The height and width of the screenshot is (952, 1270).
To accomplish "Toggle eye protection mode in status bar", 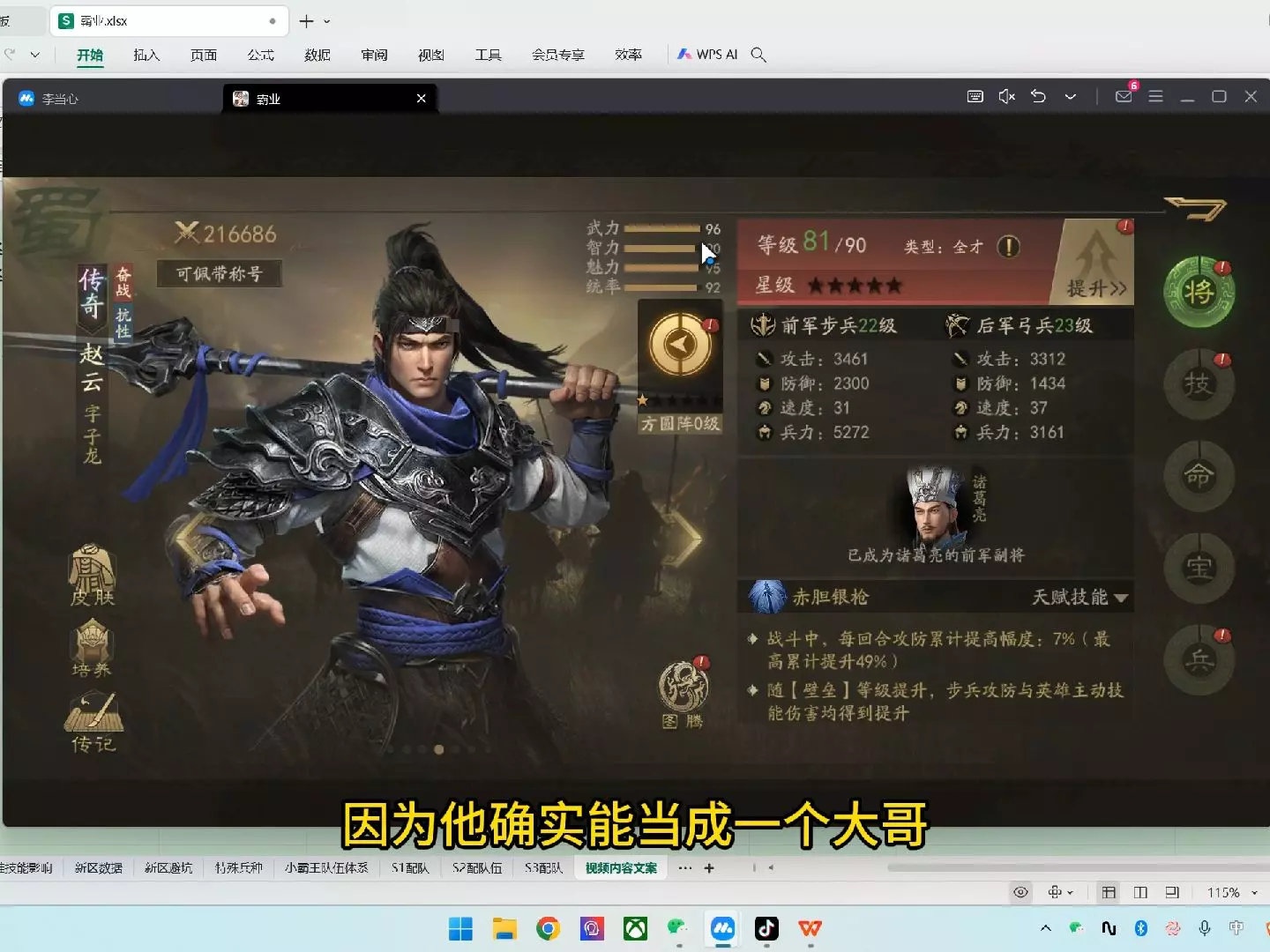I will tap(1020, 893).
